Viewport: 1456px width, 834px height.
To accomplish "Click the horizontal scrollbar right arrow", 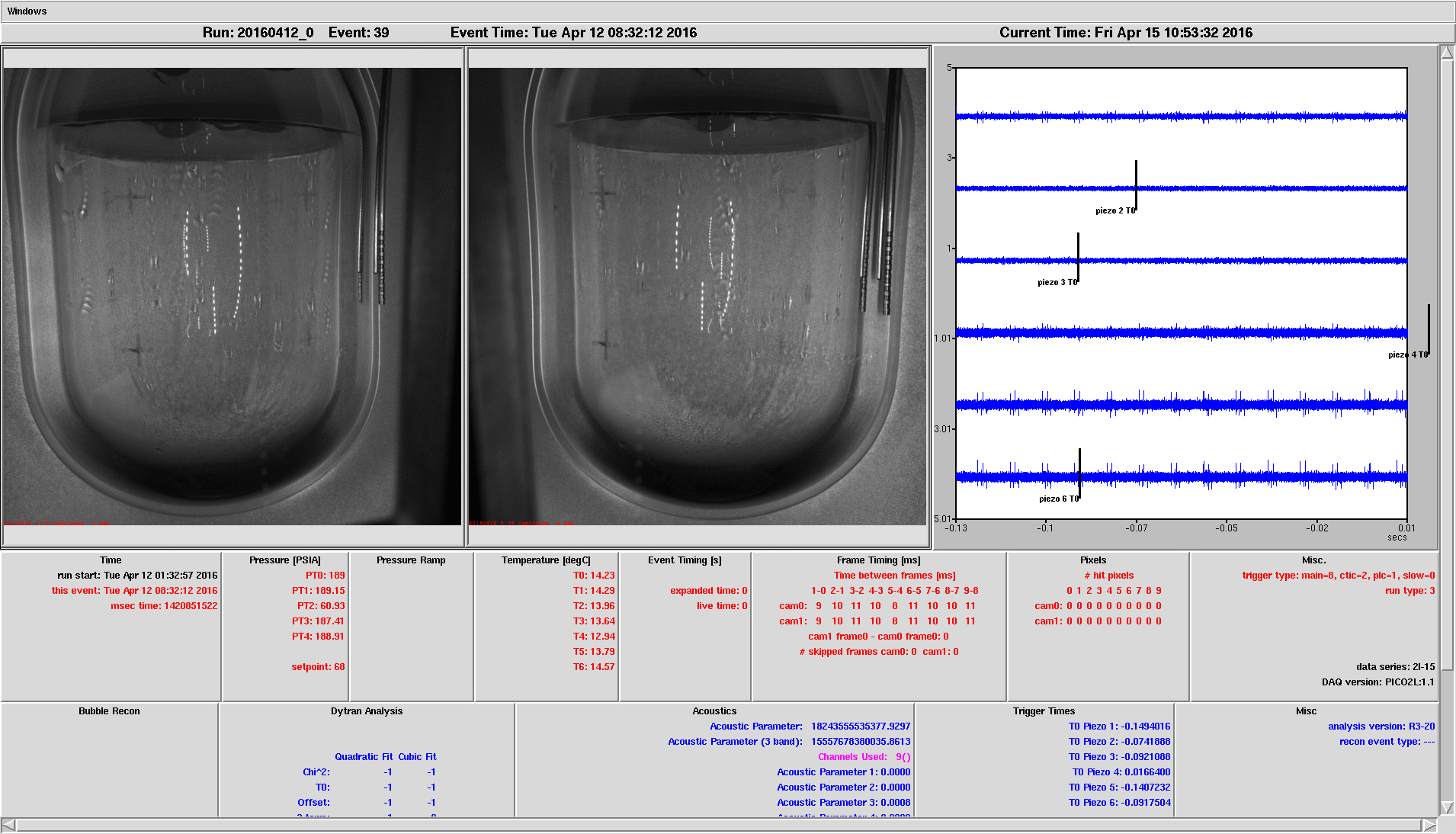I will [1429, 825].
